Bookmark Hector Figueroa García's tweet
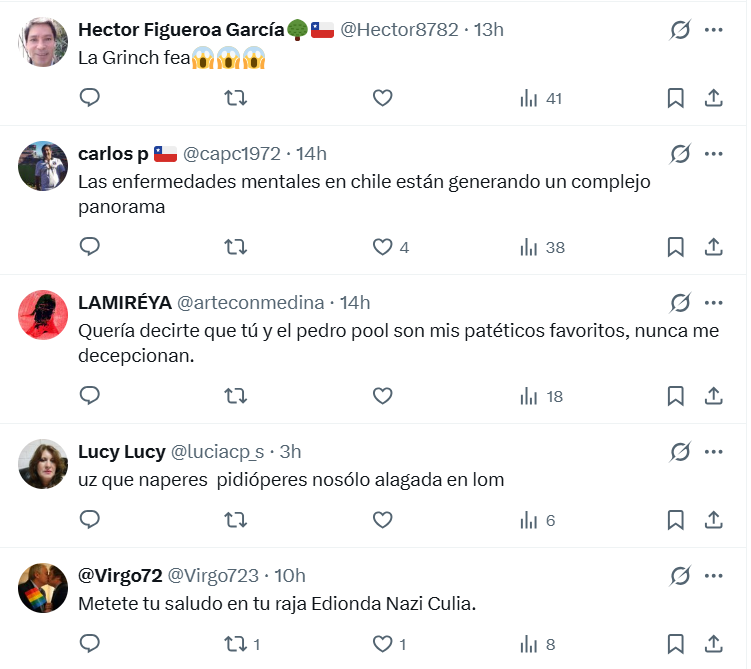 [x=675, y=98]
